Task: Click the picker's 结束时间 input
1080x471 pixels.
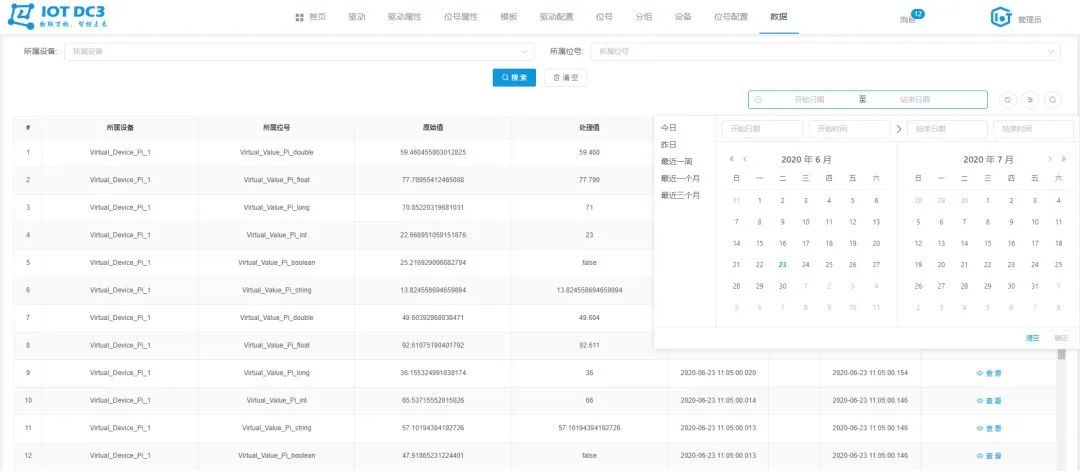Action: pos(1033,129)
